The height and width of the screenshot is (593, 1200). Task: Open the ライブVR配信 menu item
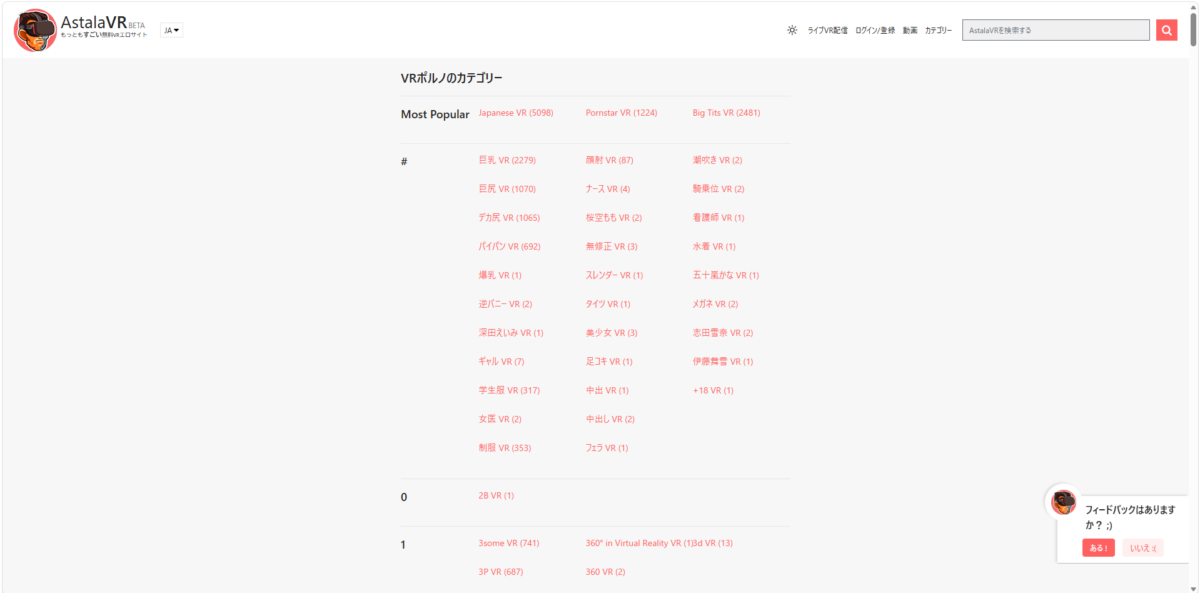tap(827, 31)
